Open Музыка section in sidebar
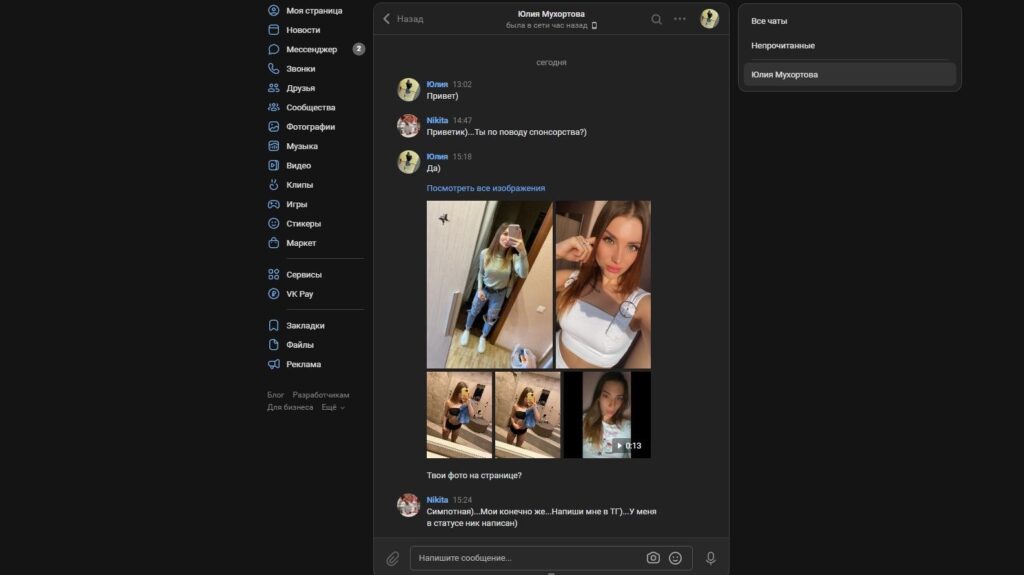Screen dimensions: 1024x575 coord(301,146)
